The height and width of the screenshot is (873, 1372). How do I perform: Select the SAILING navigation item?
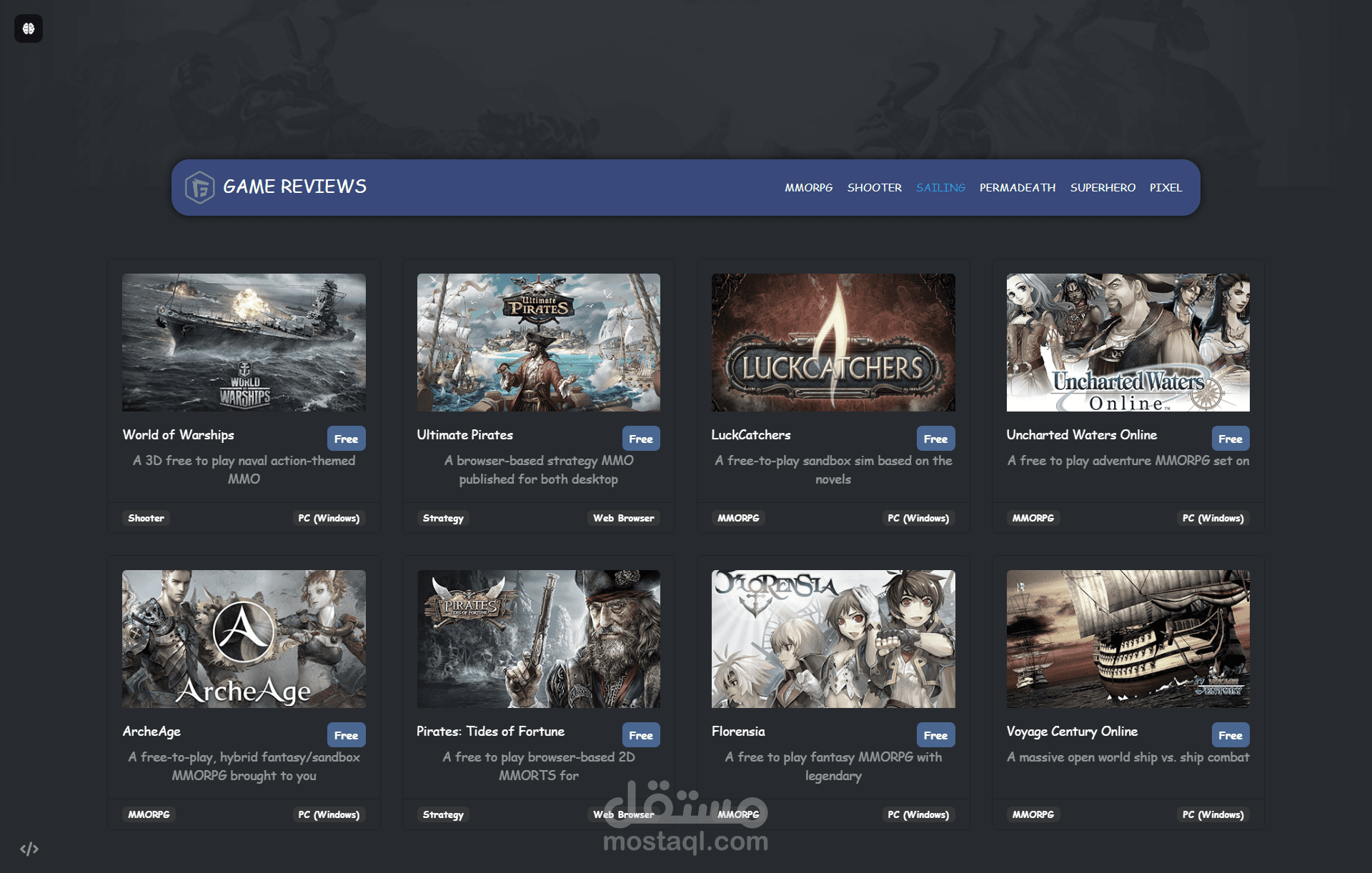point(940,187)
